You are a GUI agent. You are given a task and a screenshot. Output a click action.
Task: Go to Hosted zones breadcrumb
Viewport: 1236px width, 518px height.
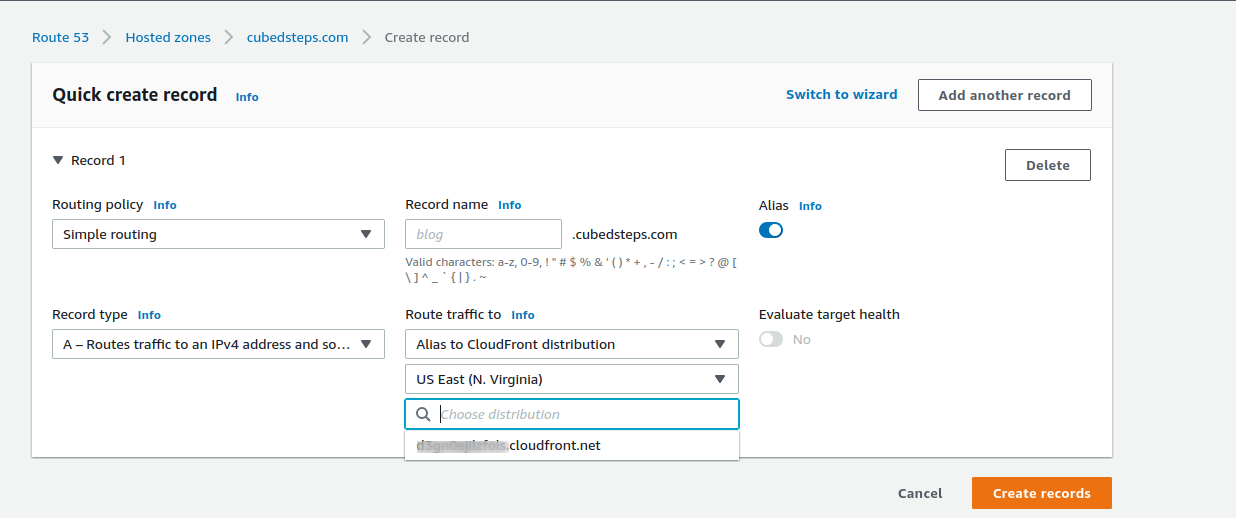coord(168,38)
